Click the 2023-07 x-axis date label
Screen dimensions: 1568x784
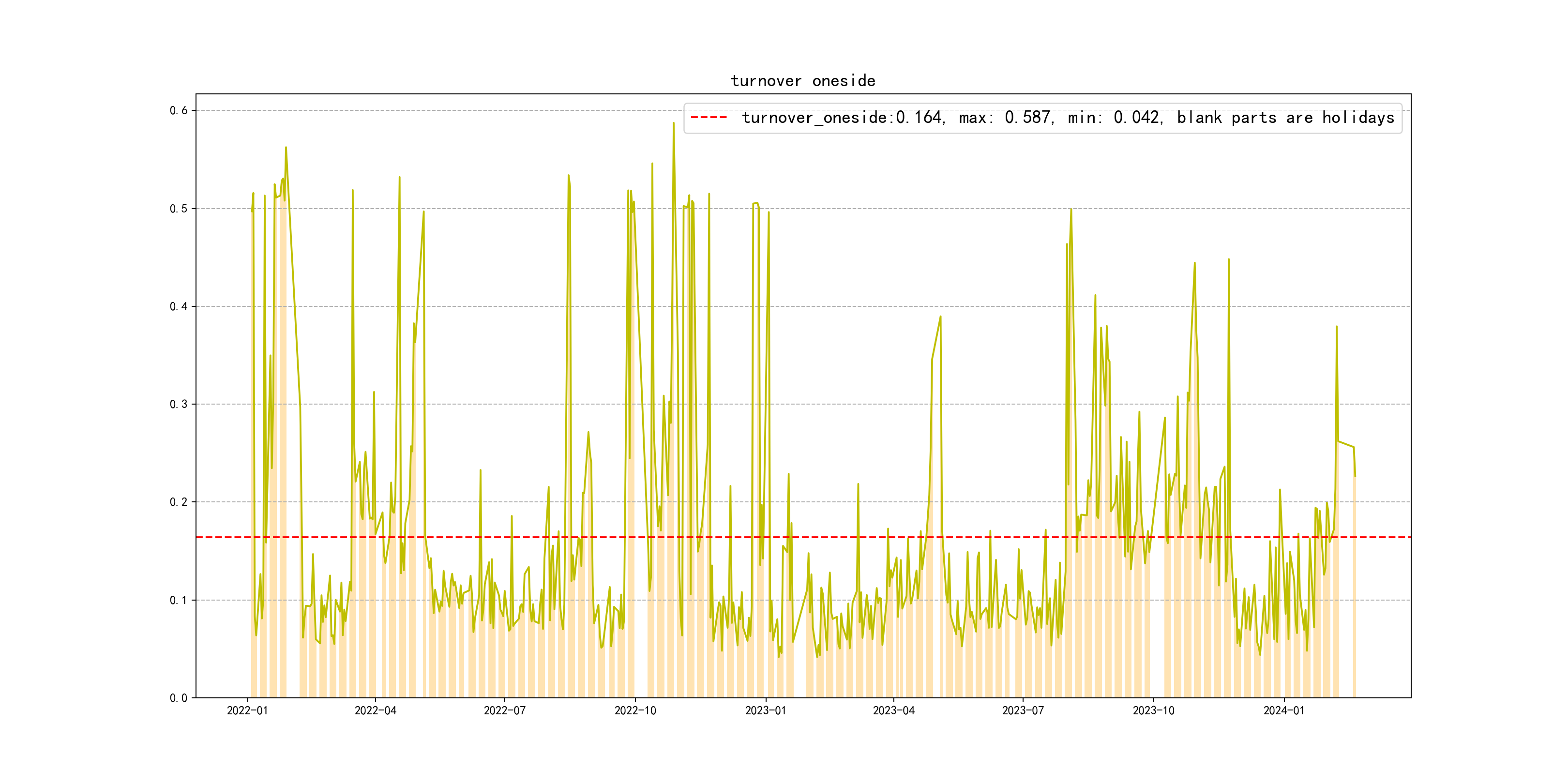(x=1023, y=711)
